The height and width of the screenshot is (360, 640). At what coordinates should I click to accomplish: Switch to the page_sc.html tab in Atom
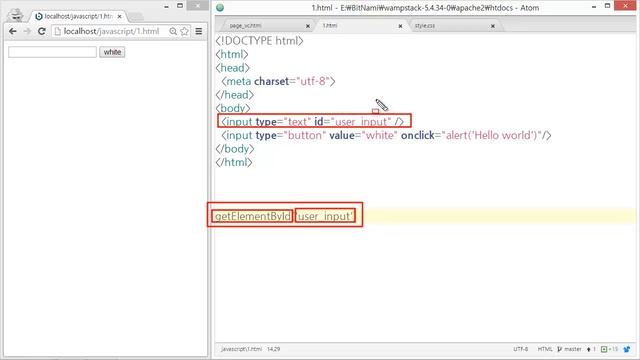[245, 25]
